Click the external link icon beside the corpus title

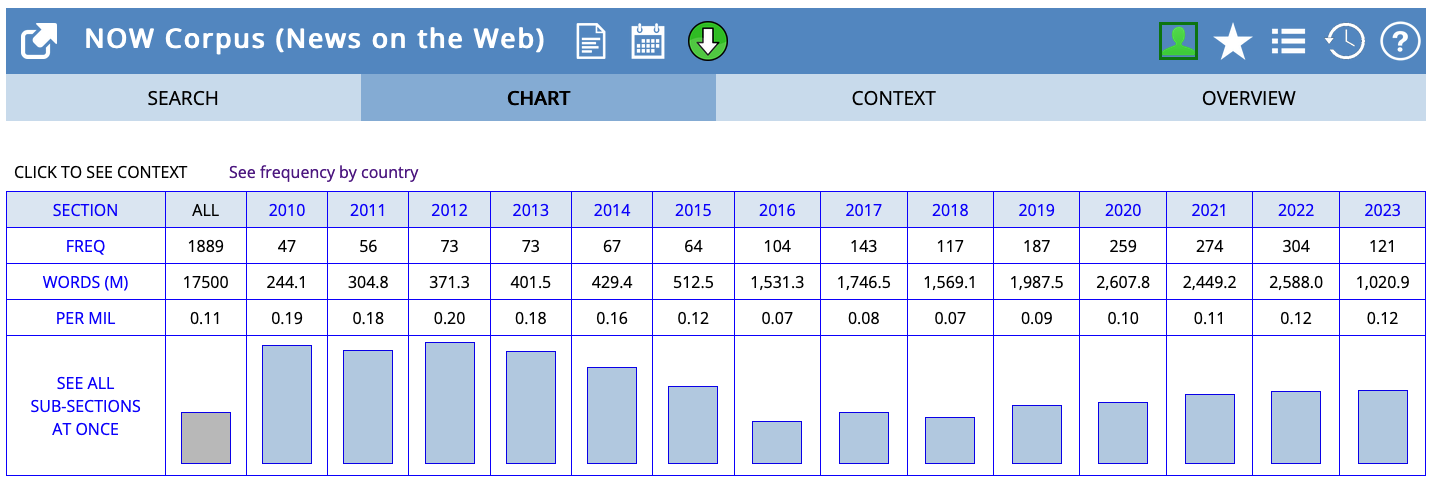(39, 41)
